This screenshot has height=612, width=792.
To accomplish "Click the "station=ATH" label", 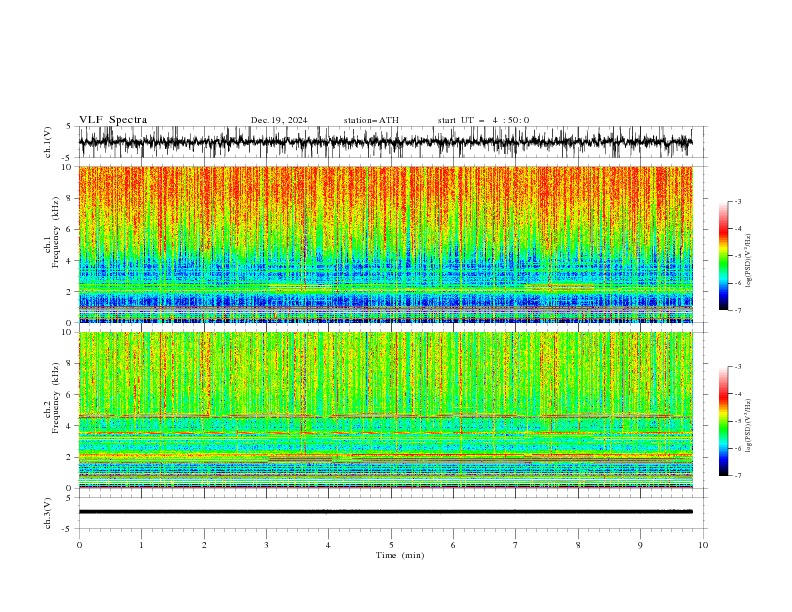I will [x=371, y=120].
